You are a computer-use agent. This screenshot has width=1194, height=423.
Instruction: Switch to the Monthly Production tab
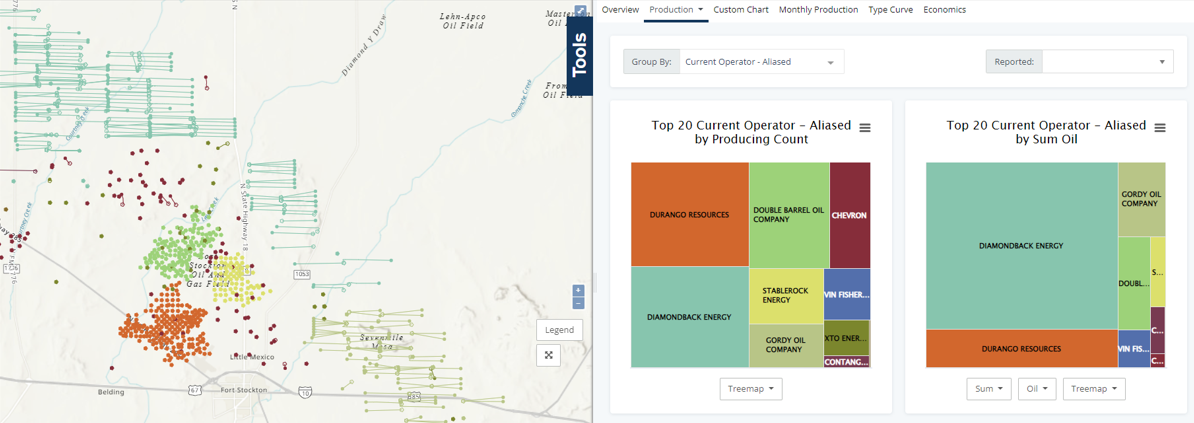coord(819,10)
